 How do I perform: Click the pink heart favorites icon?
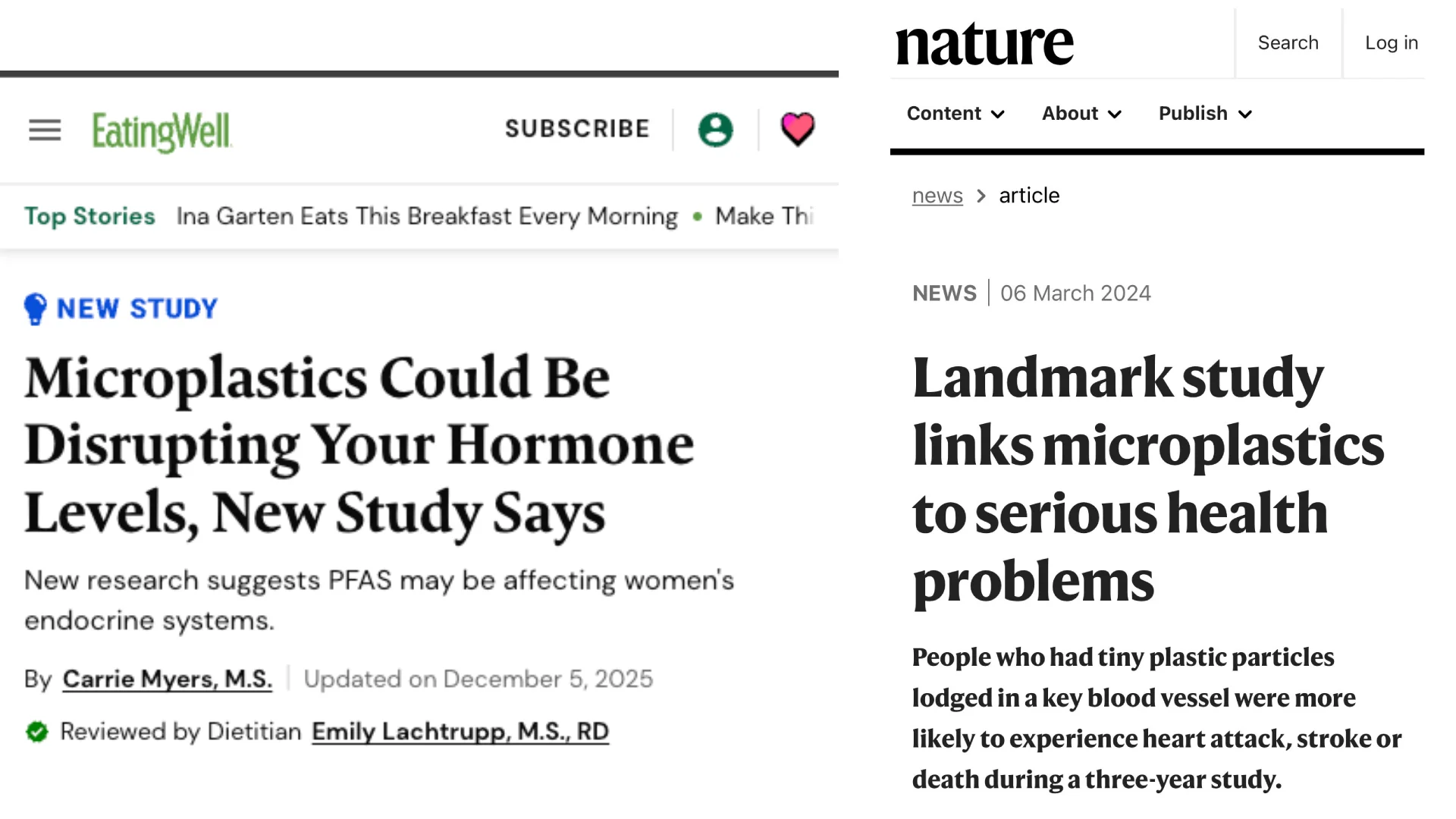(x=797, y=129)
